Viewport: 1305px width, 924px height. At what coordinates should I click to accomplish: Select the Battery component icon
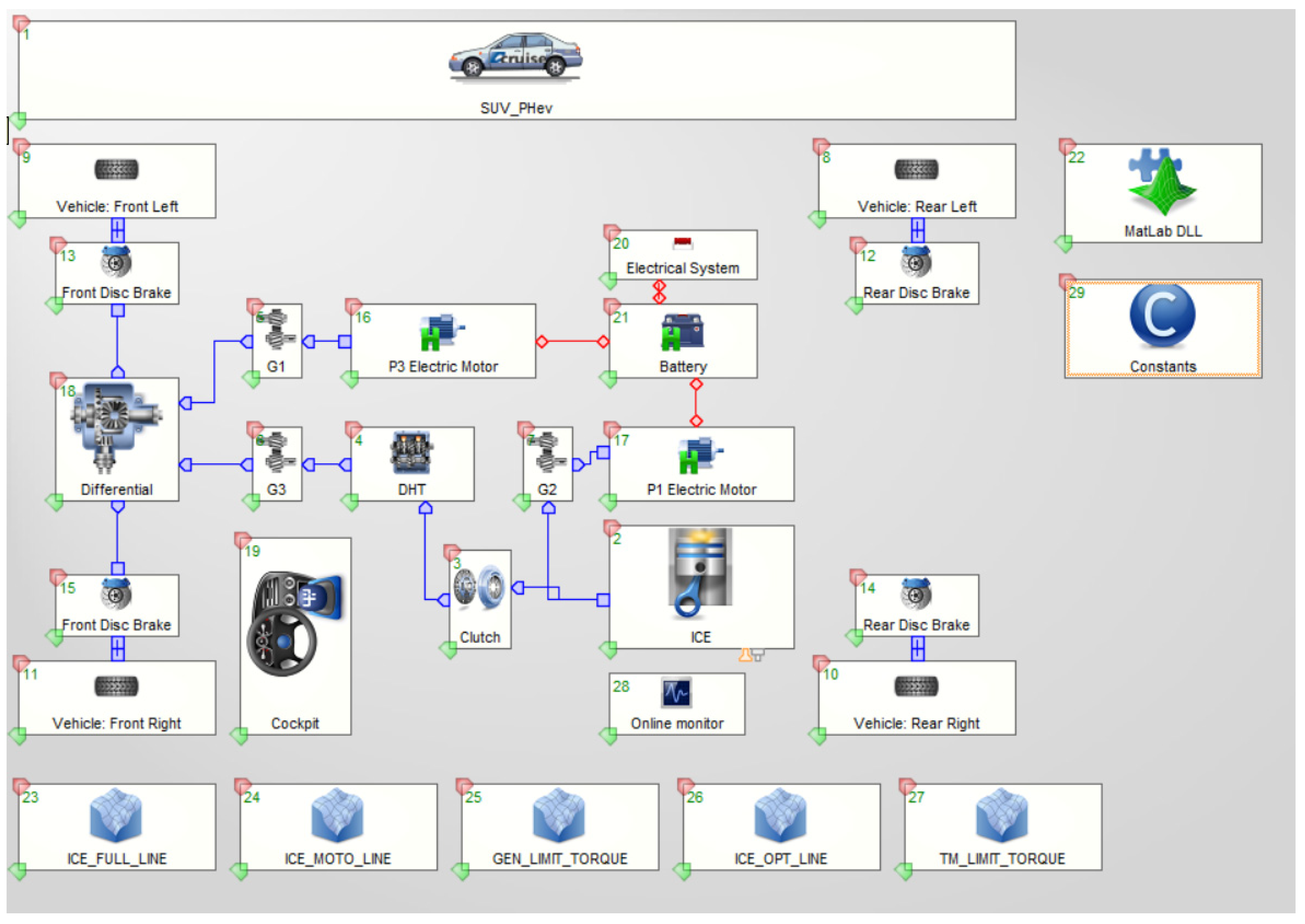click(x=682, y=332)
